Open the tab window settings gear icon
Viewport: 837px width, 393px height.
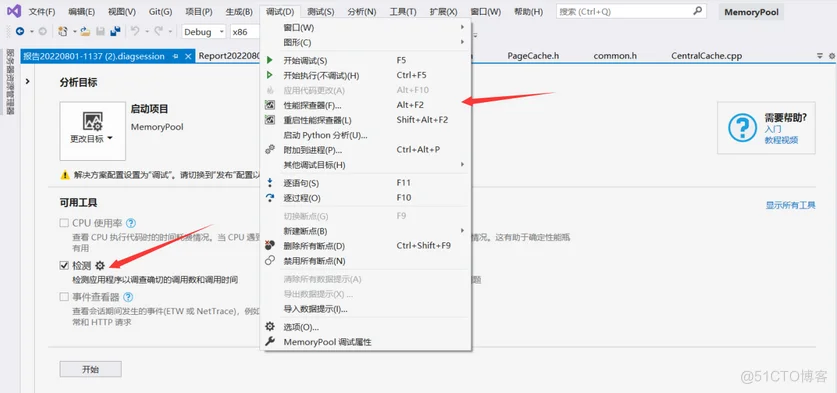coord(831,56)
